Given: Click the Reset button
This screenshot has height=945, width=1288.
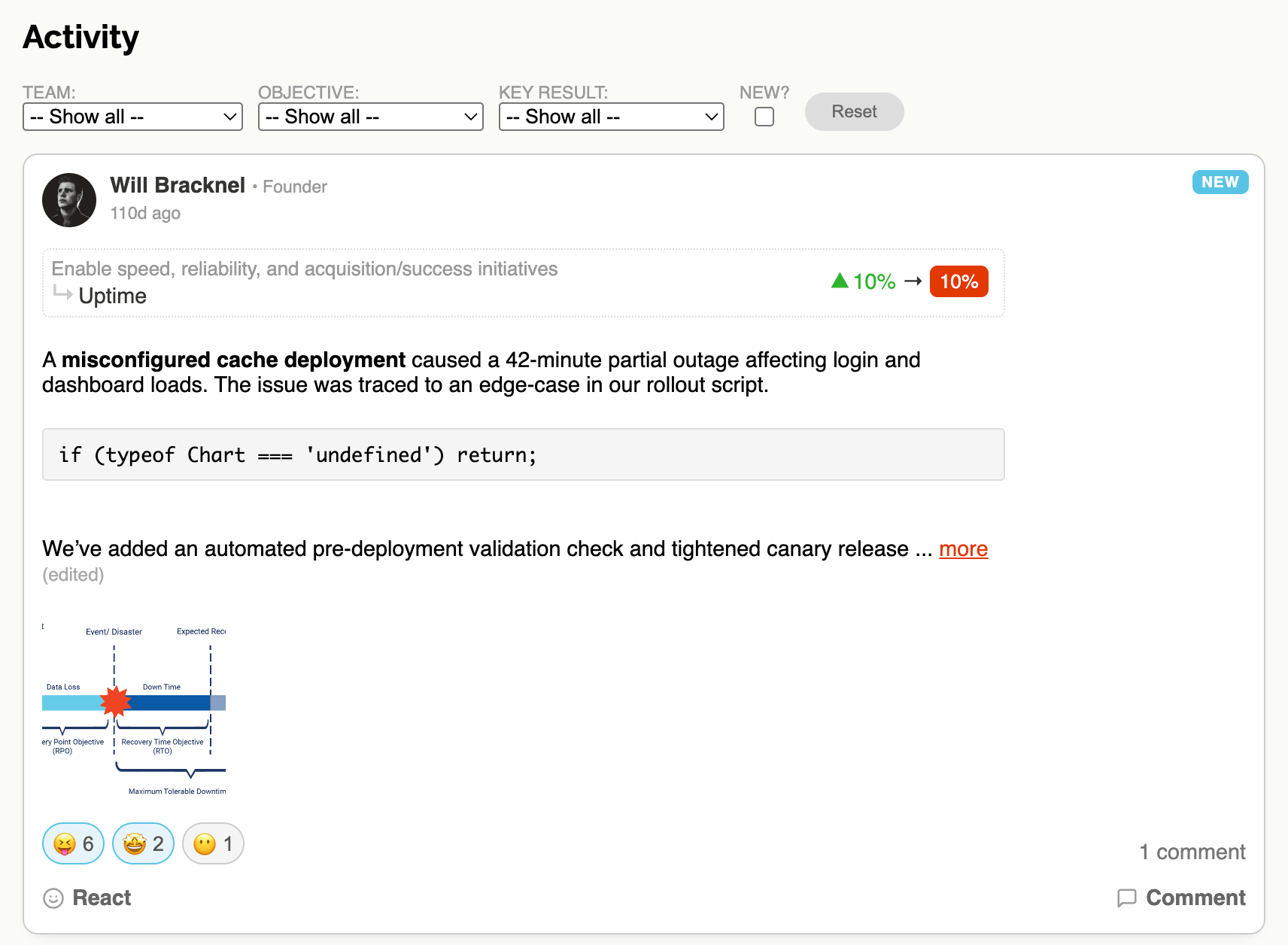Looking at the screenshot, I should (854, 111).
